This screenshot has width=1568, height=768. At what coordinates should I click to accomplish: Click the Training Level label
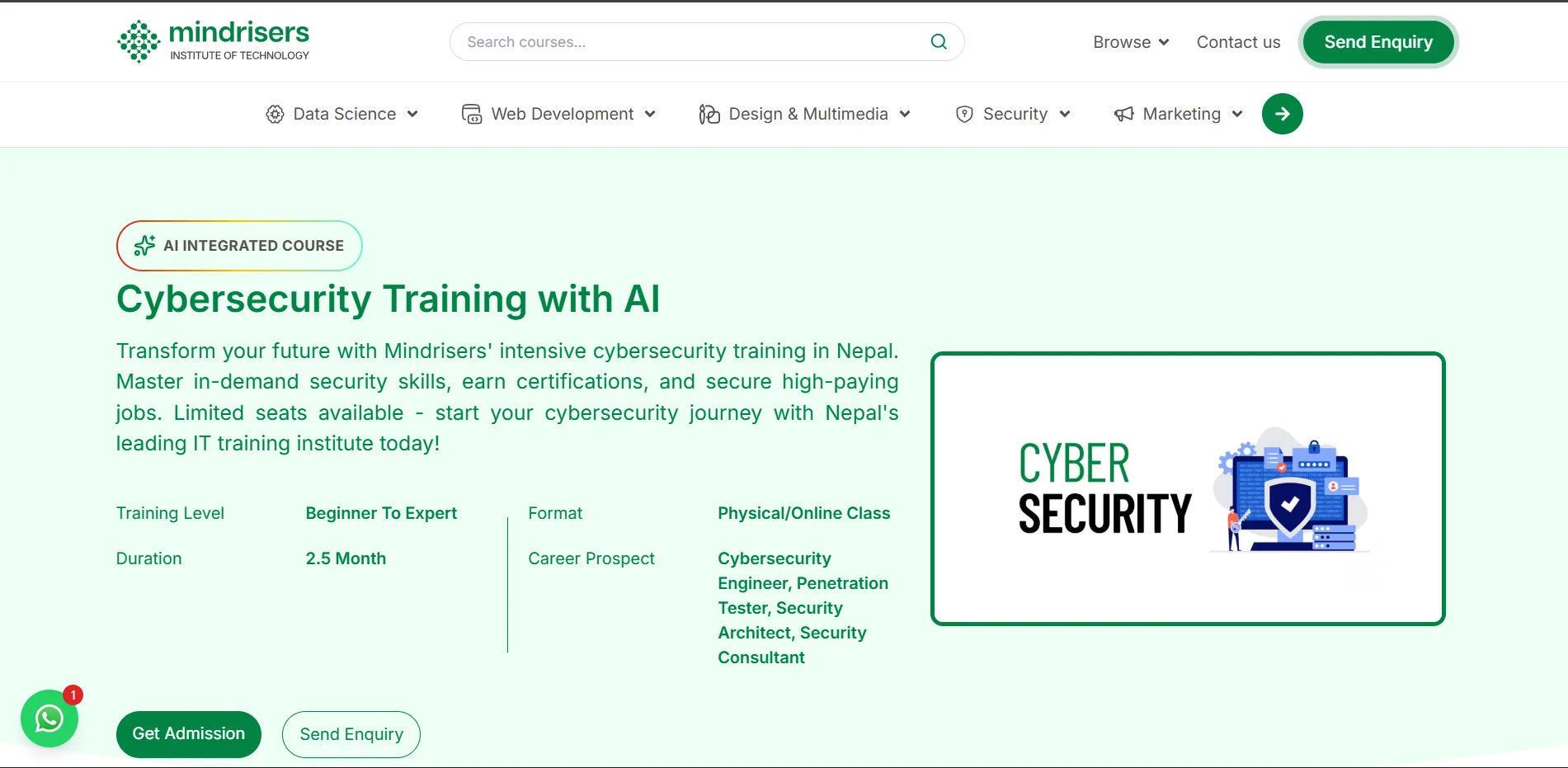pos(170,513)
